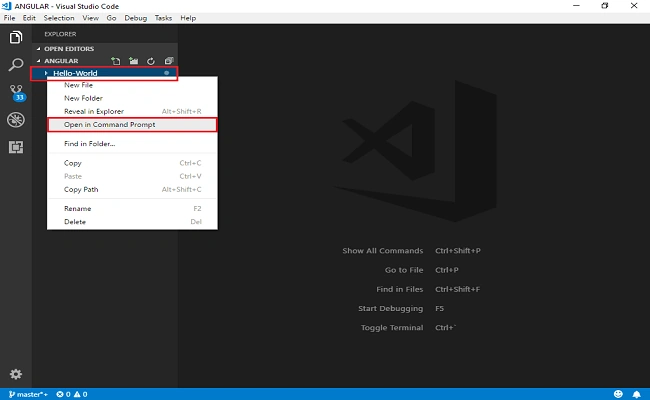The height and width of the screenshot is (400, 650).
Task: Collapse the OPEN EDITORS section
Action: [39, 49]
